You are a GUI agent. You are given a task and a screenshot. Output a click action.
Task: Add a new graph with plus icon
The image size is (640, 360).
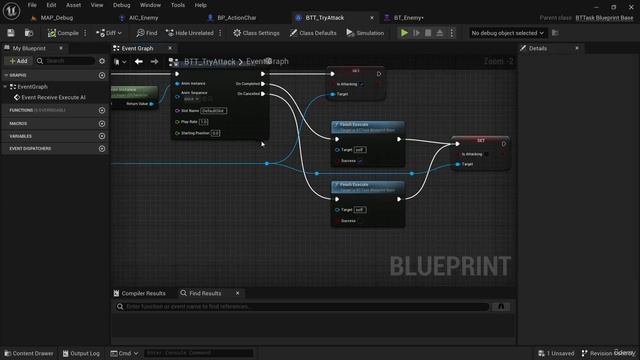(x=102, y=75)
